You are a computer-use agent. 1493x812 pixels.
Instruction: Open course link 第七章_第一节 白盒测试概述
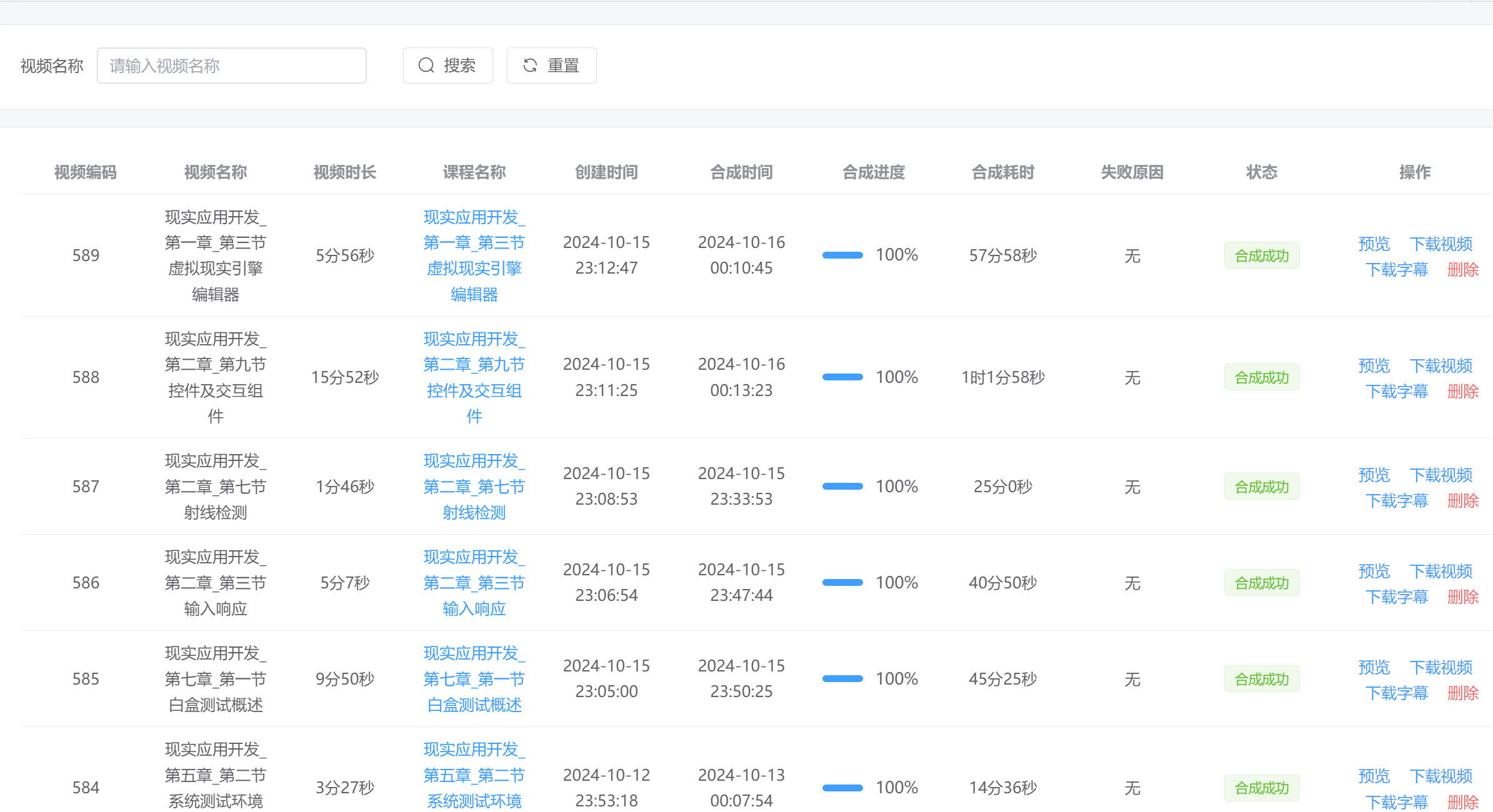coord(474,679)
